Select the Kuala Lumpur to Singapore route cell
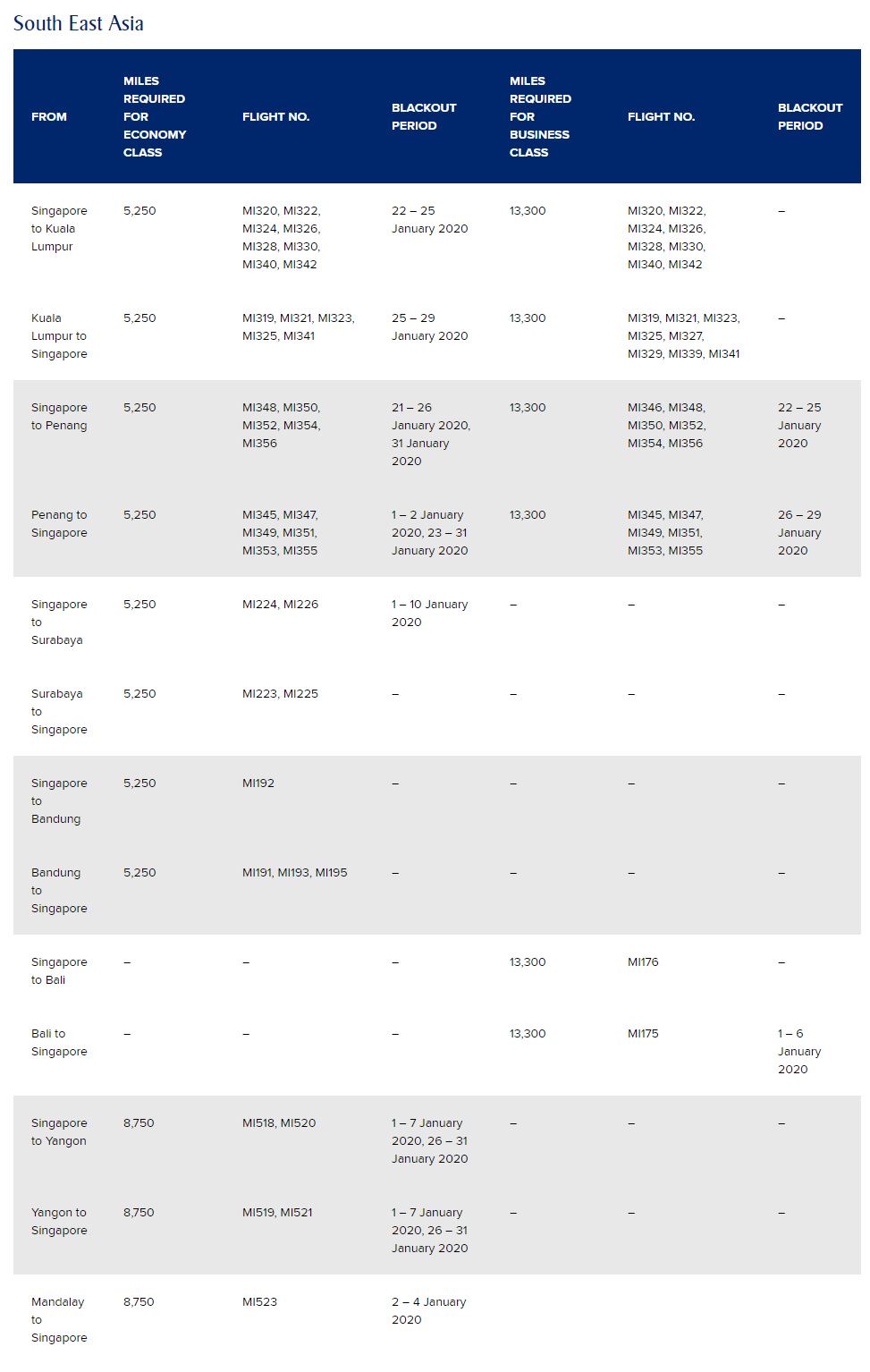Screen dimensions: 870x1372 59,335
